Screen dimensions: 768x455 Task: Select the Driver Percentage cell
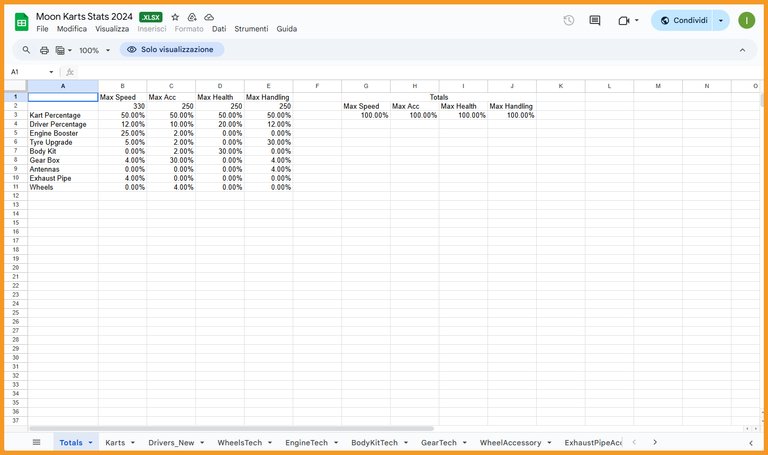[x=63, y=124]
